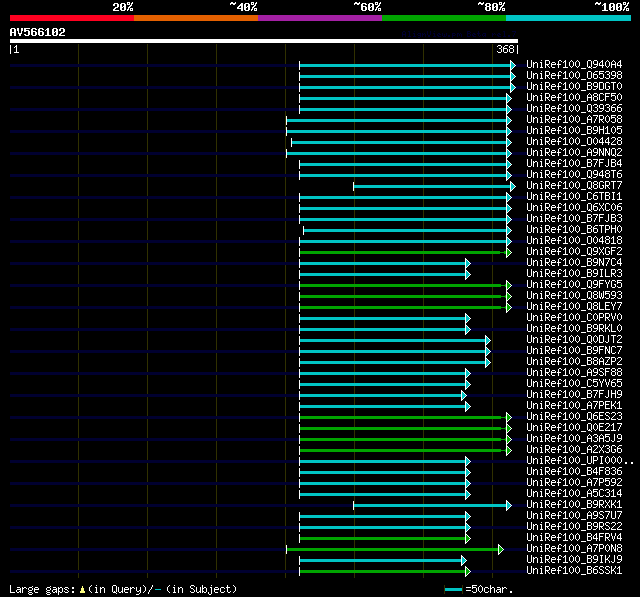640x597 pixels.
Task: Click the green arrowhead of the UniRef100_Q6ES23 alignment
Action: [x=507, y=417]
